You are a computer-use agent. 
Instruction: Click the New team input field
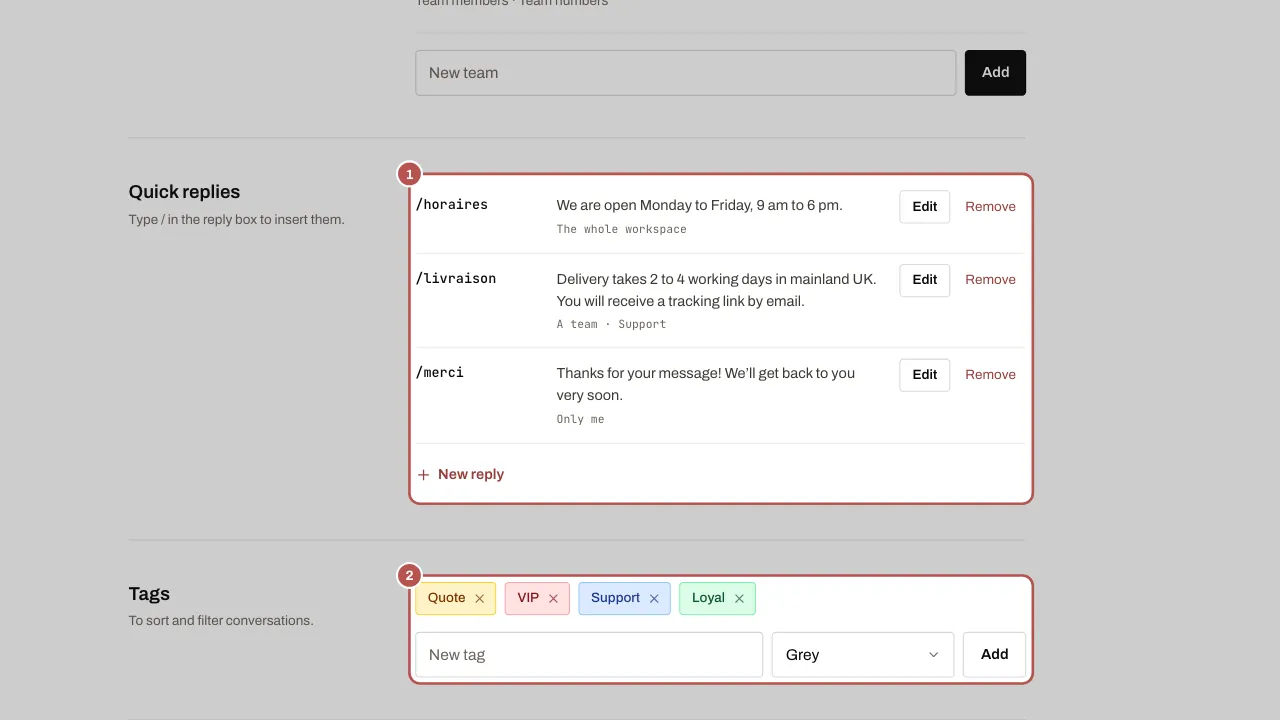click(x=686, y=73)
